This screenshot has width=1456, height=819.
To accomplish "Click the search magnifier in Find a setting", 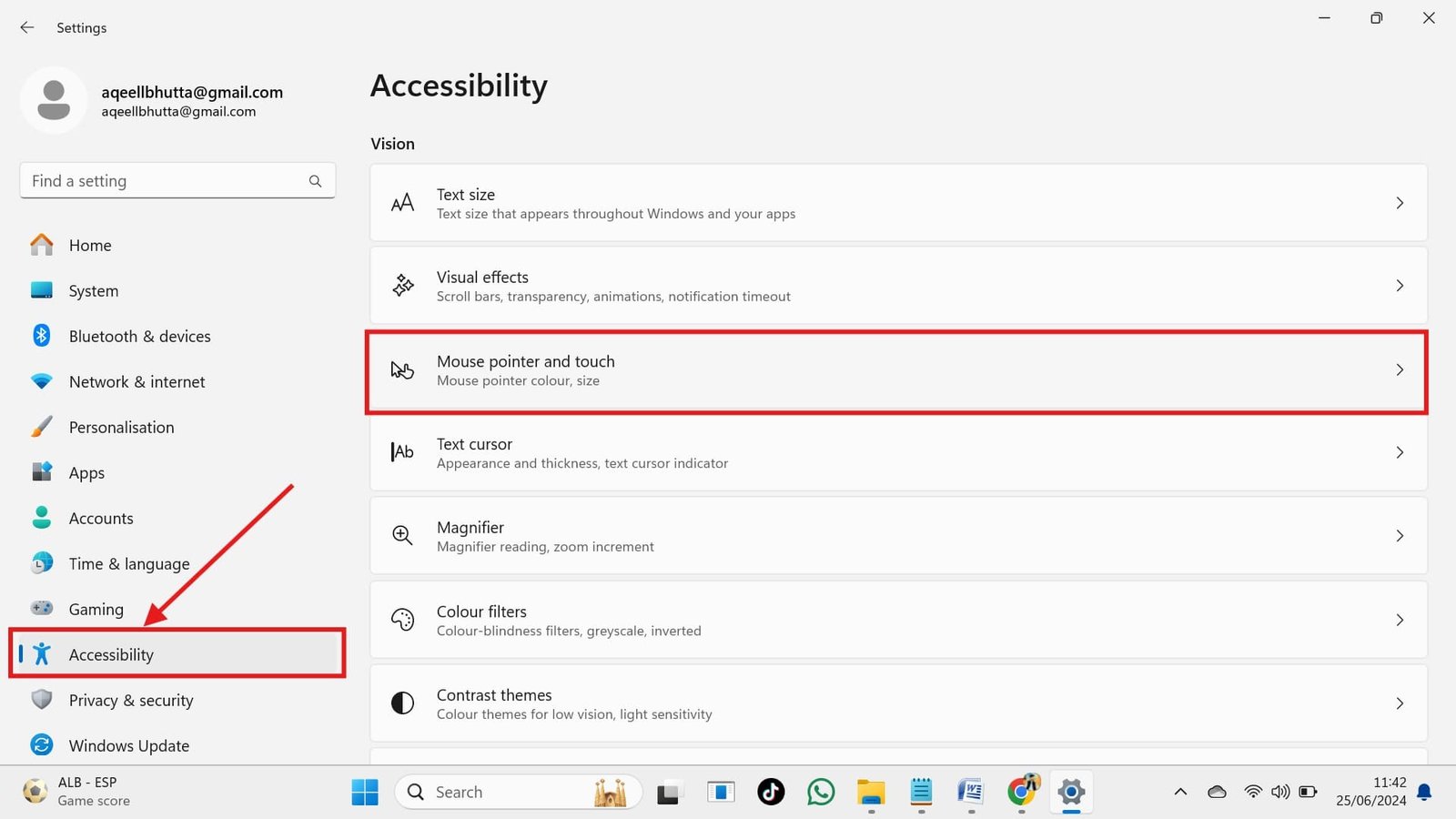I will click(315, 181).
